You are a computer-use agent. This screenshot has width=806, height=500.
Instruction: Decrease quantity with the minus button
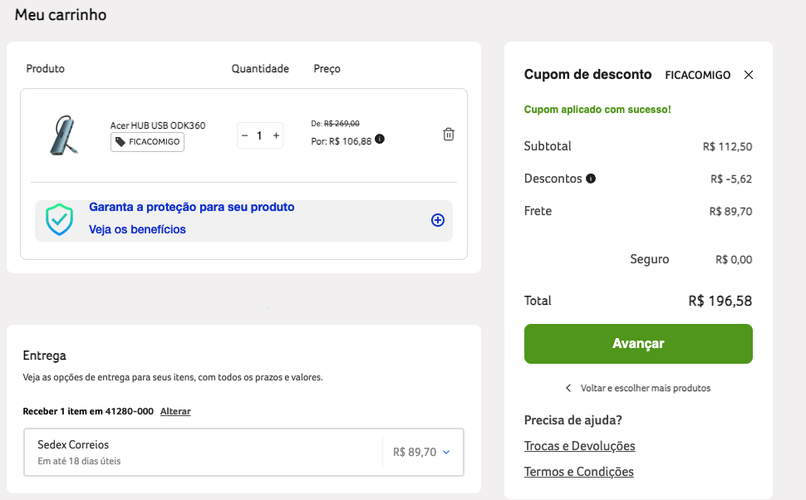click(244, 135)
